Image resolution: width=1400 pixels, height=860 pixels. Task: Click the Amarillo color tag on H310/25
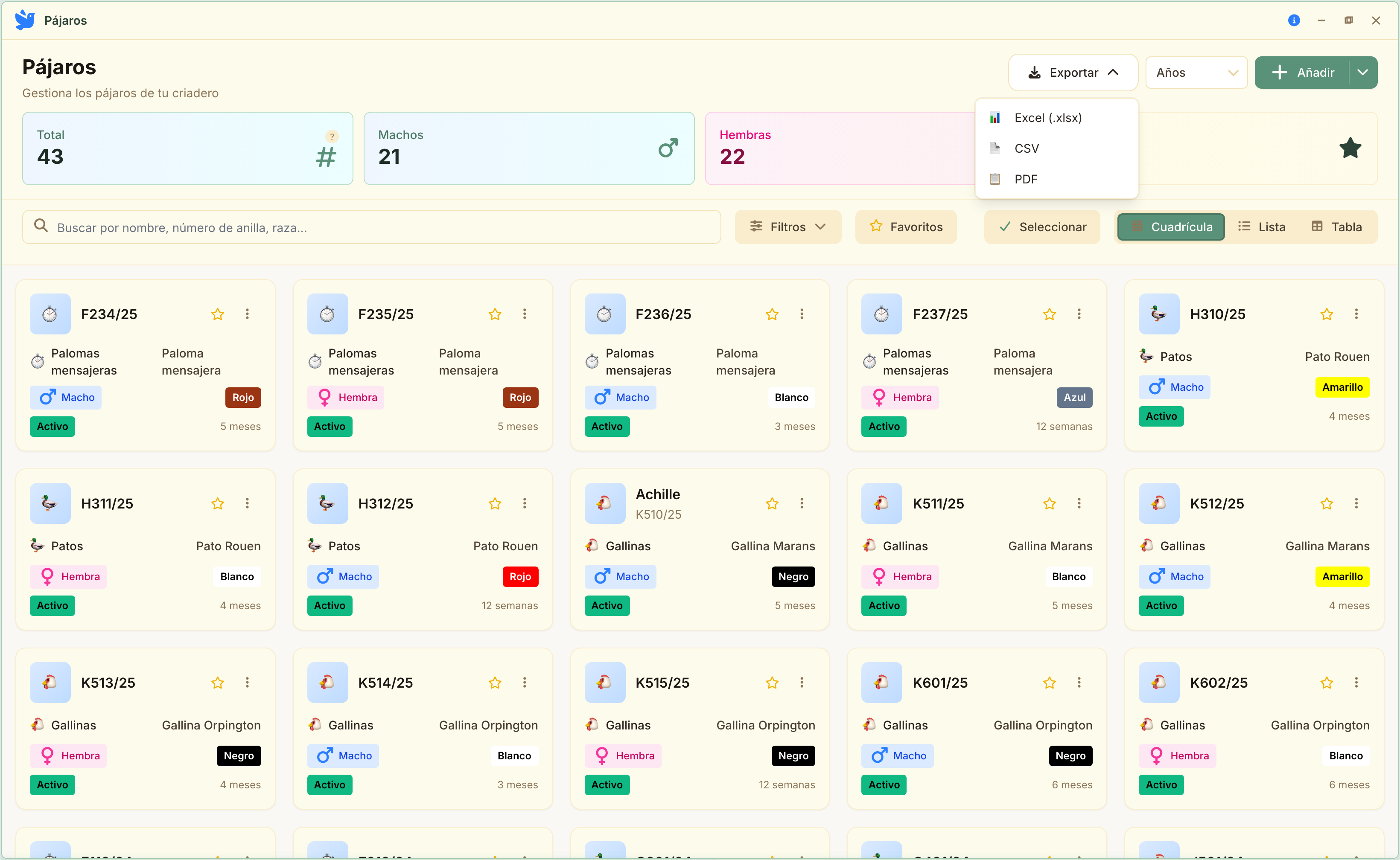(1342, 387)
